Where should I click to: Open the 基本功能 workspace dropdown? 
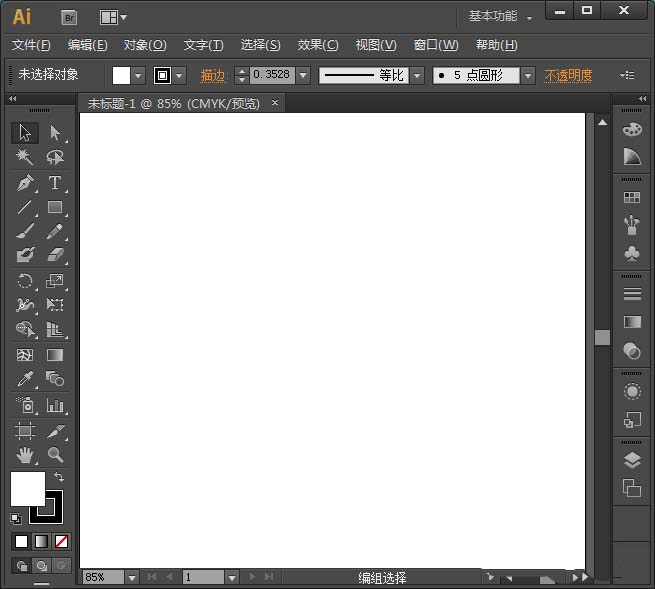(x=500, y=16)
